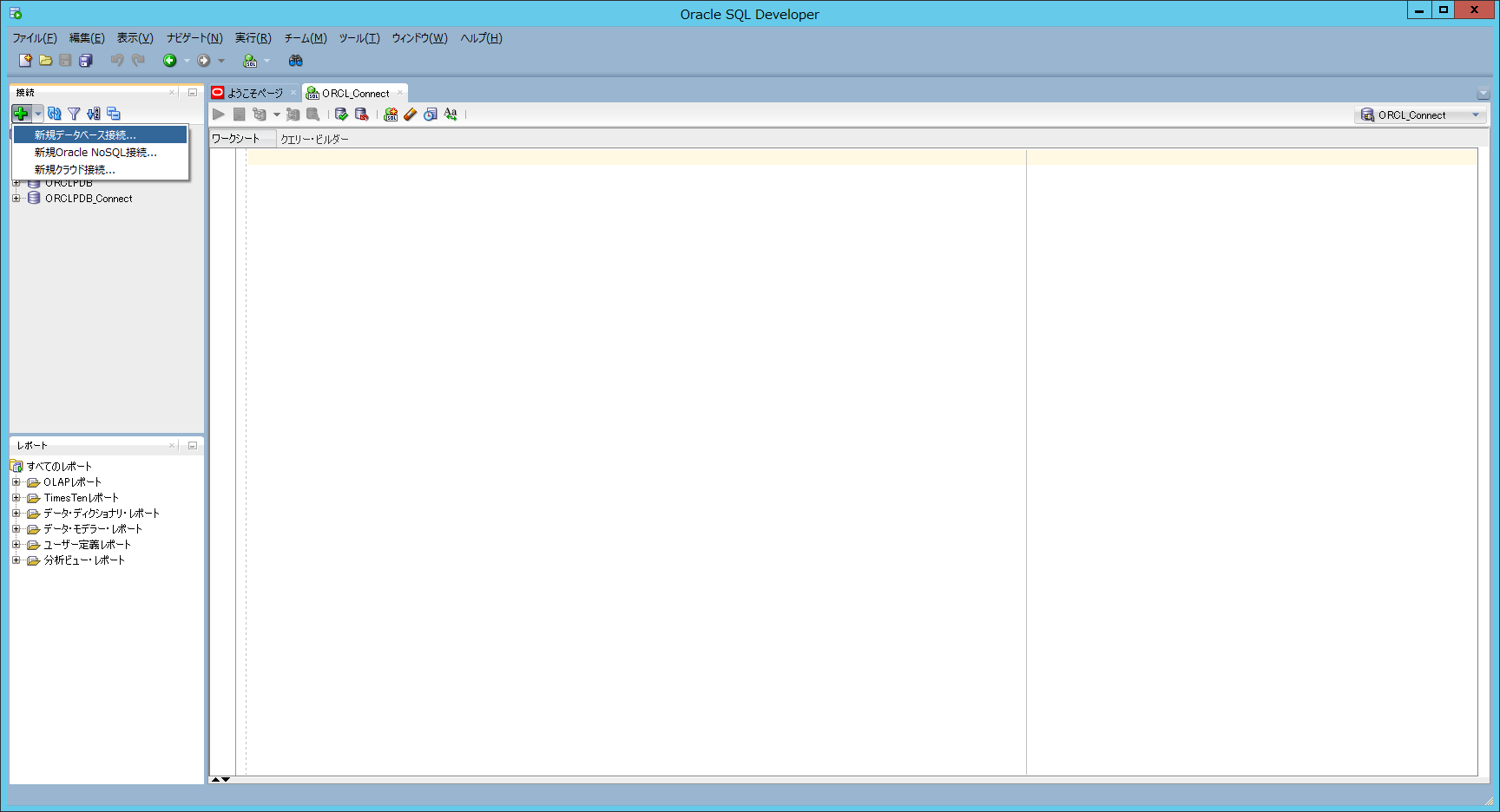Screen dimensions: 1500x812
Task: Click the SQL History clock icon
Action: click(431, 115)
